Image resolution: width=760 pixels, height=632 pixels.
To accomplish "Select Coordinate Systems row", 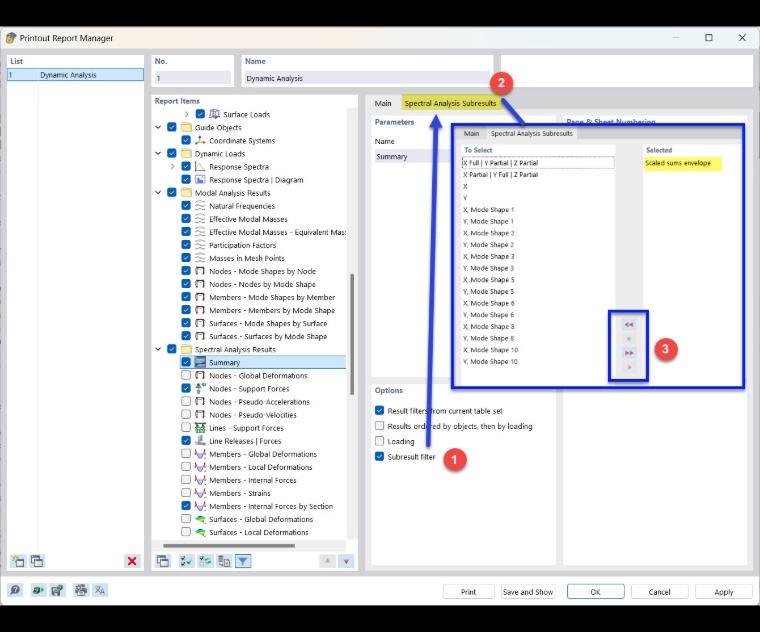I will coord(242,141).
